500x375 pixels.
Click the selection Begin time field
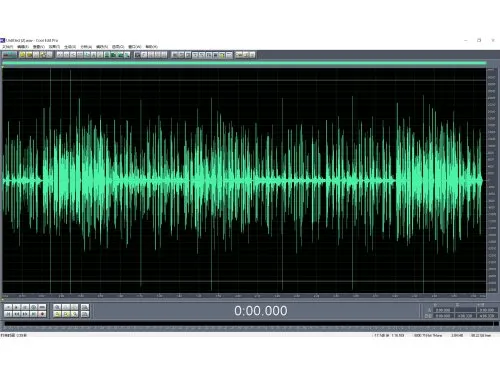tap(443, 310)
